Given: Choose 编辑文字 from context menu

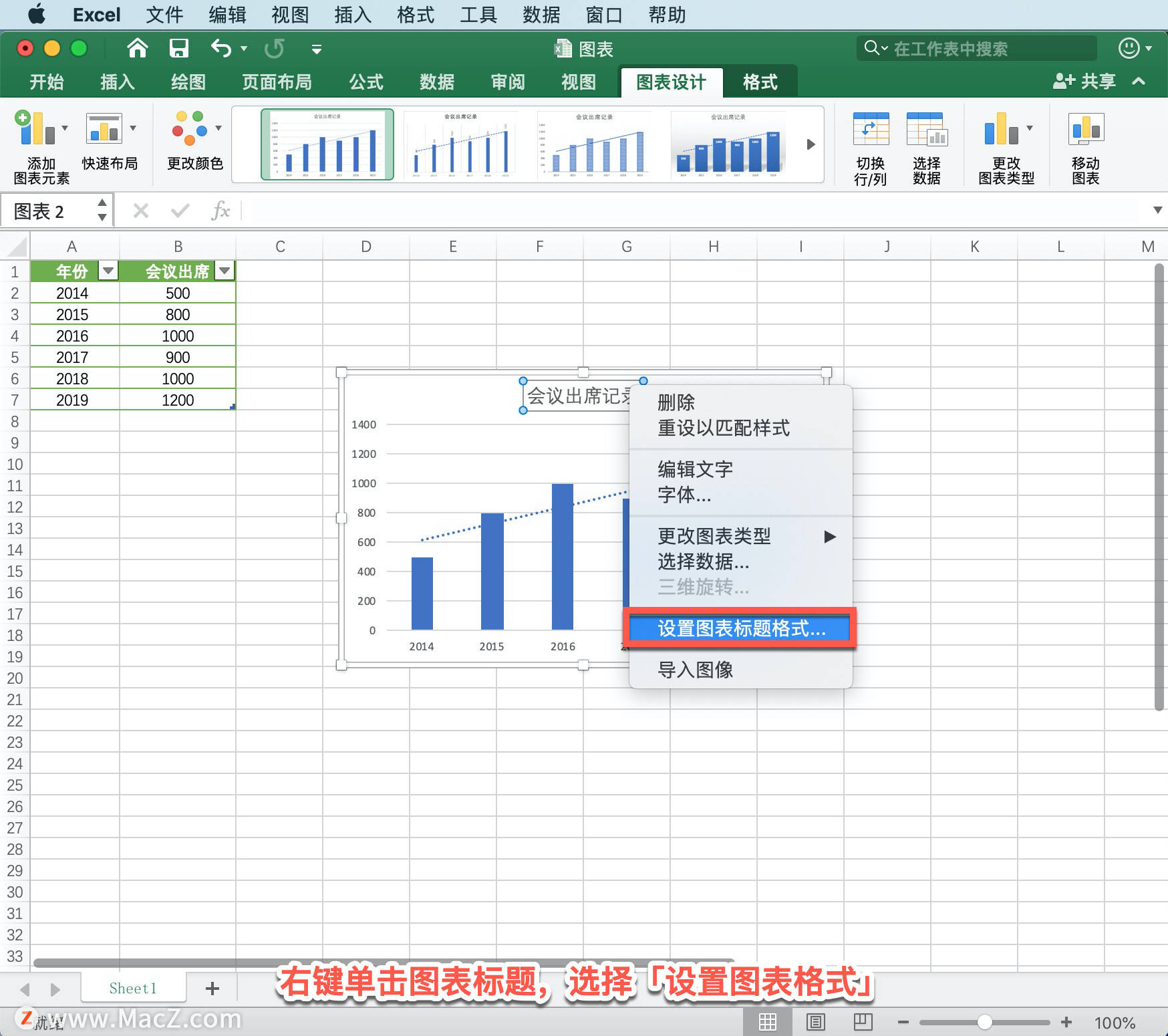Looking at the screenshot, I should 695,469.
